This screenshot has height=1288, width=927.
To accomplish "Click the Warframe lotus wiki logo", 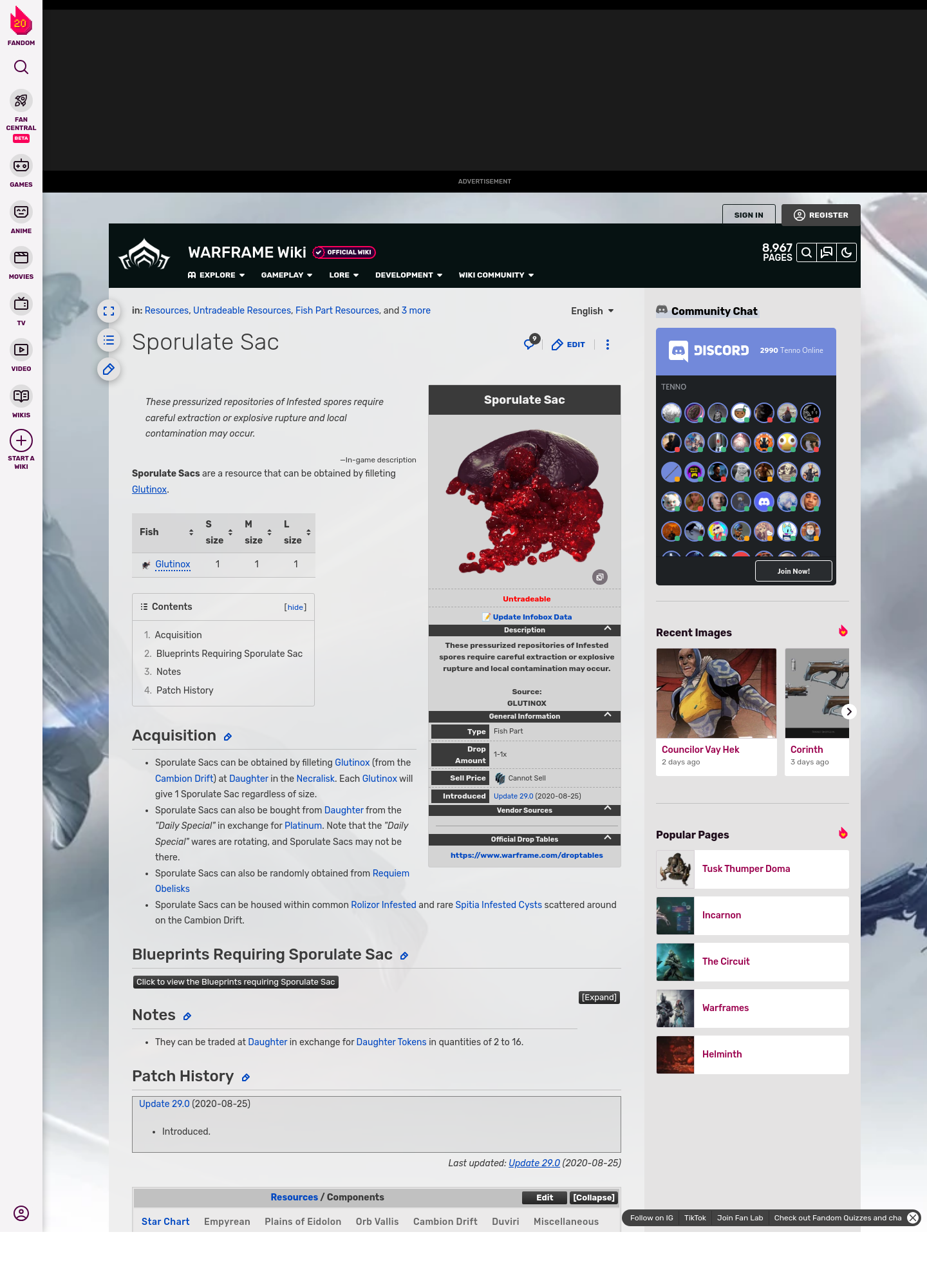I will [144, 255].
